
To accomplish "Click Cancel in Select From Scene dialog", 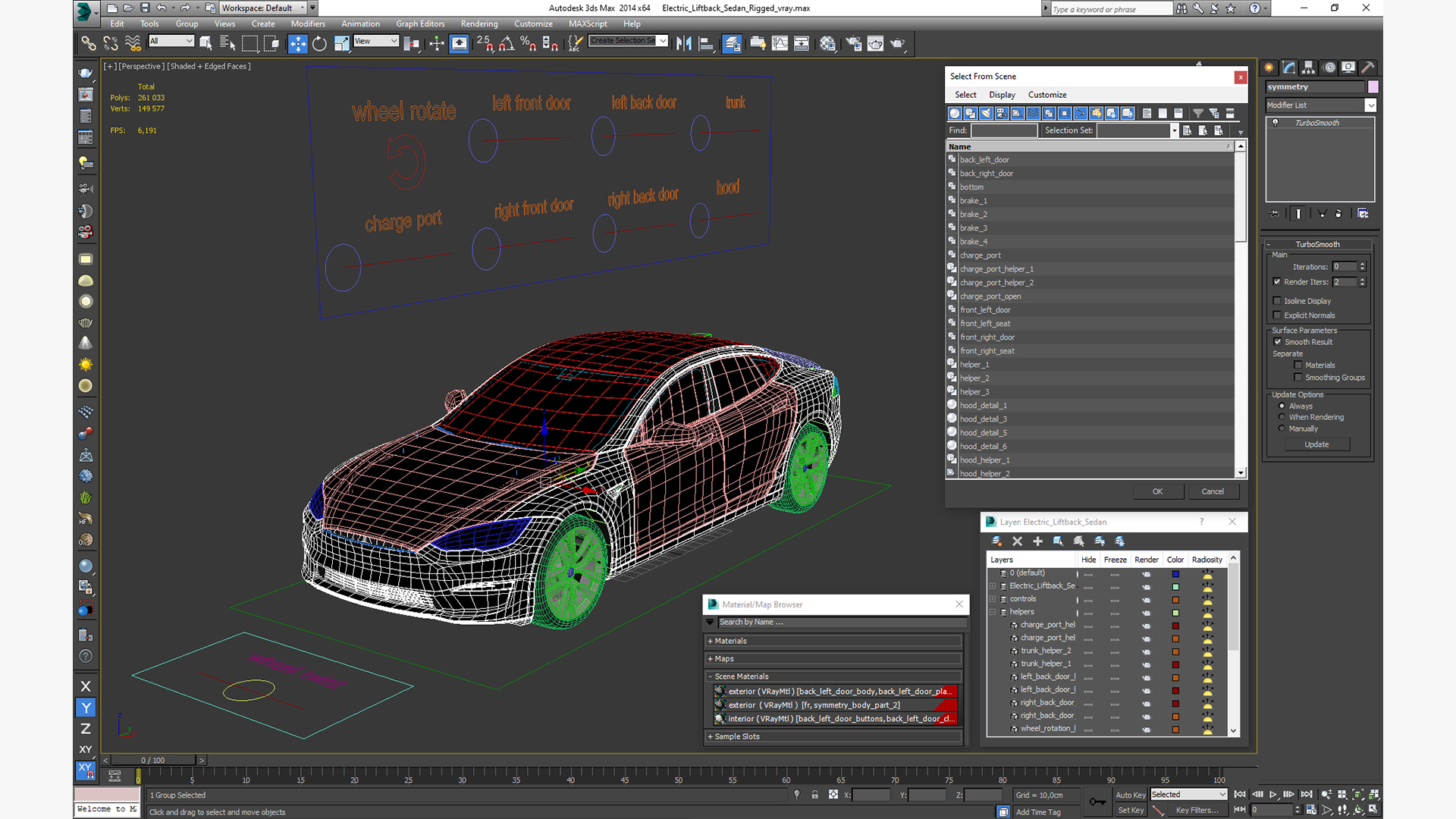I will [x=1213, y=491].
